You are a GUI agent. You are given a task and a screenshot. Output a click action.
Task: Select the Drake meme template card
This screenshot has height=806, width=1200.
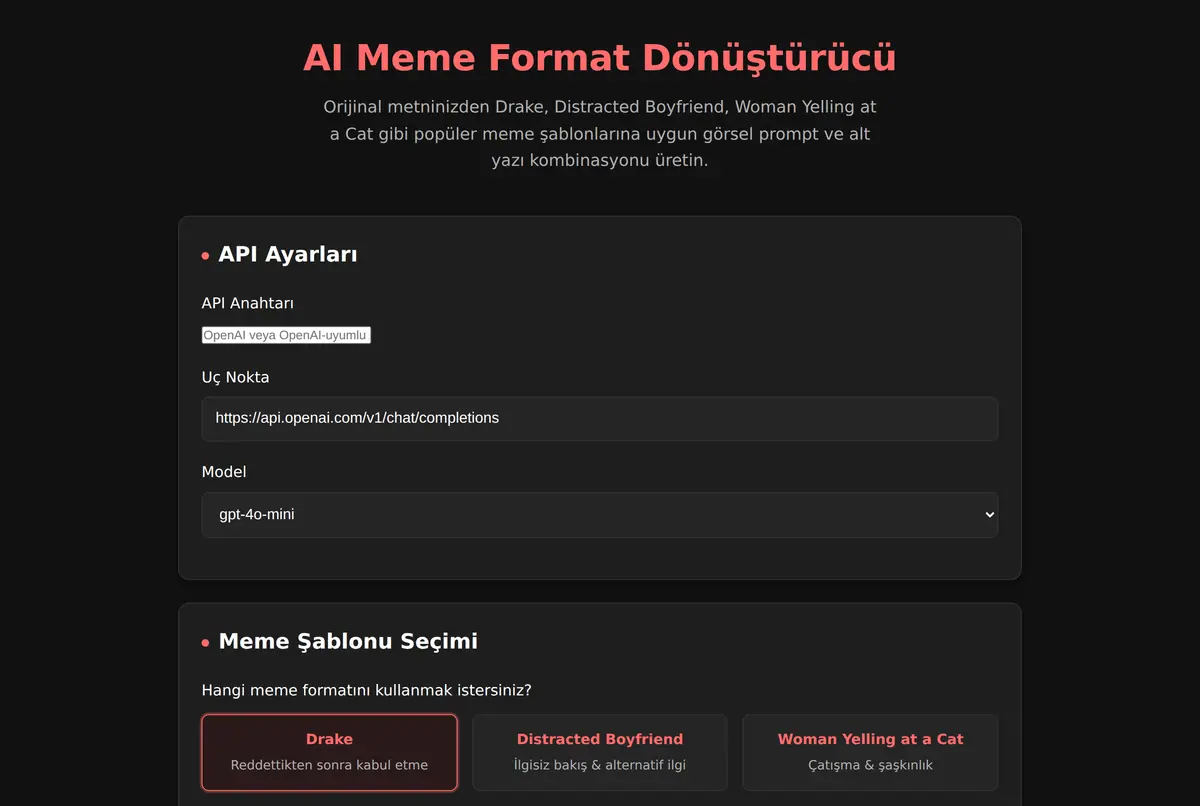(x=330, y=752)
